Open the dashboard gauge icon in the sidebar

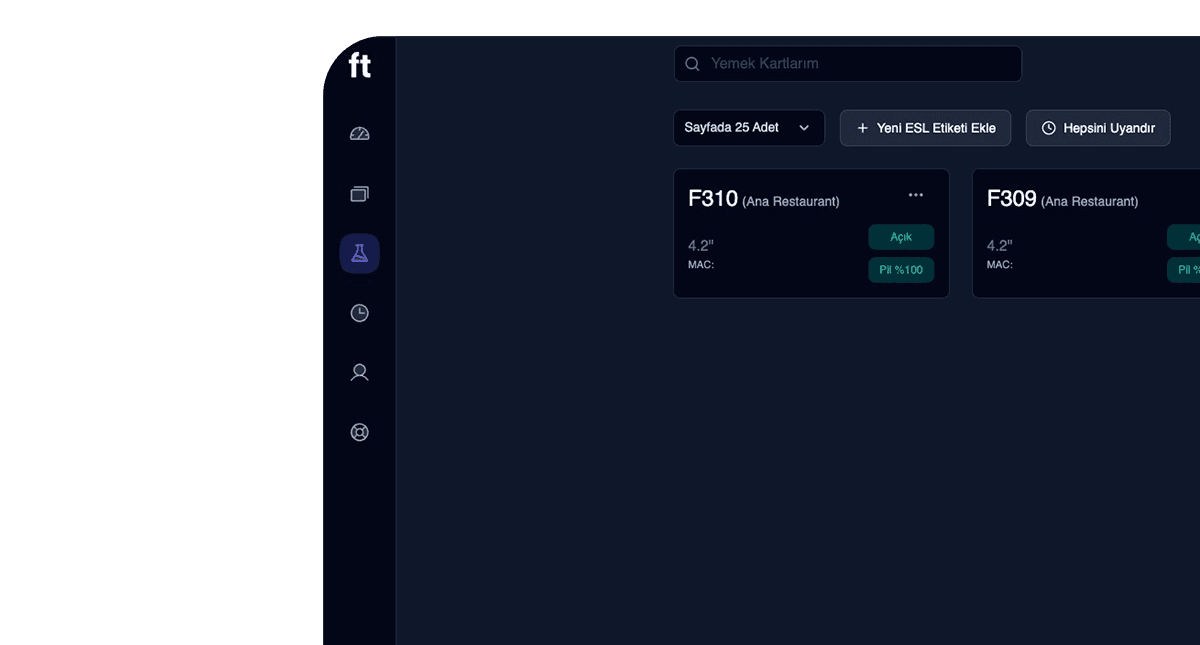[359, 134]
